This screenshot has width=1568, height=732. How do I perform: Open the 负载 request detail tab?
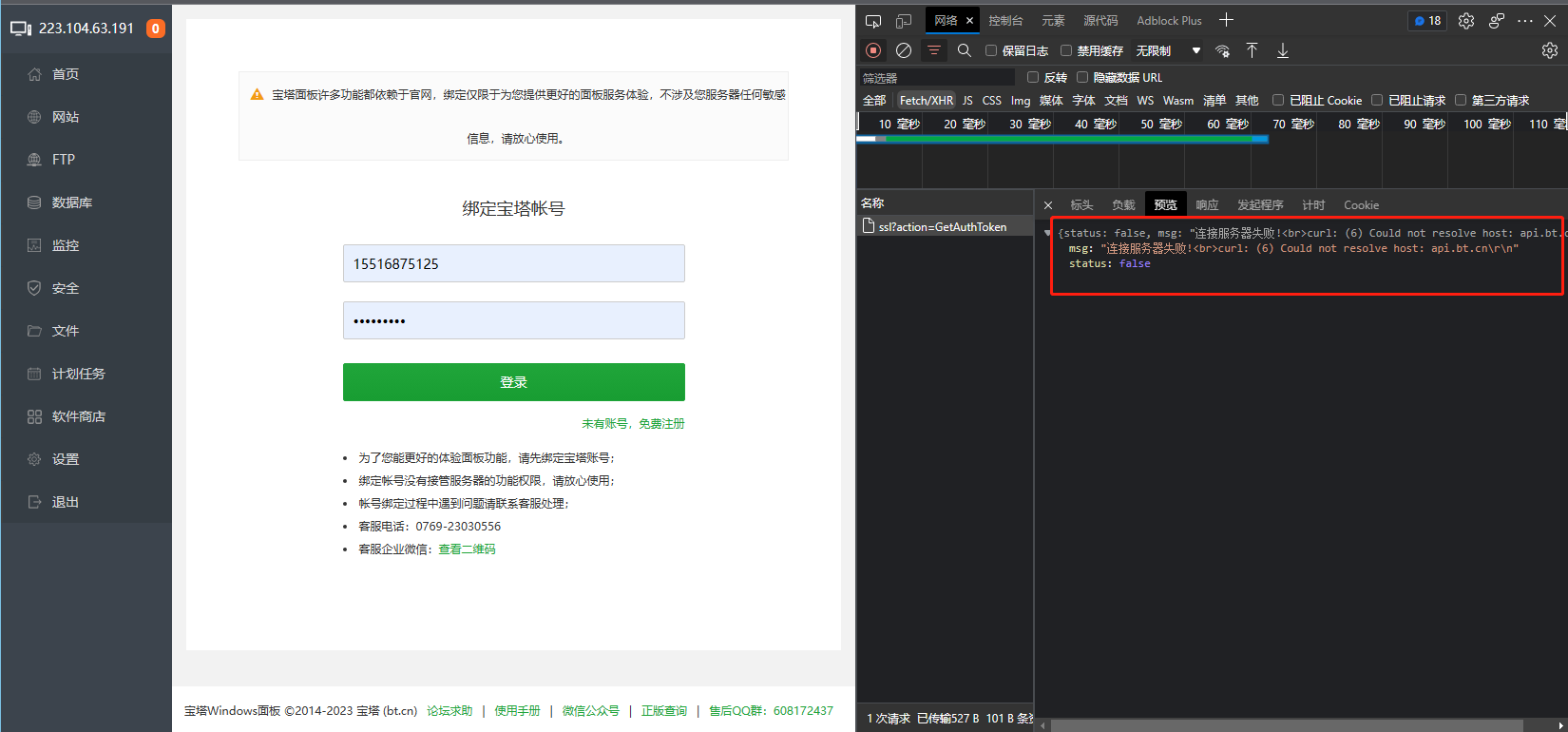(1123, 205)
